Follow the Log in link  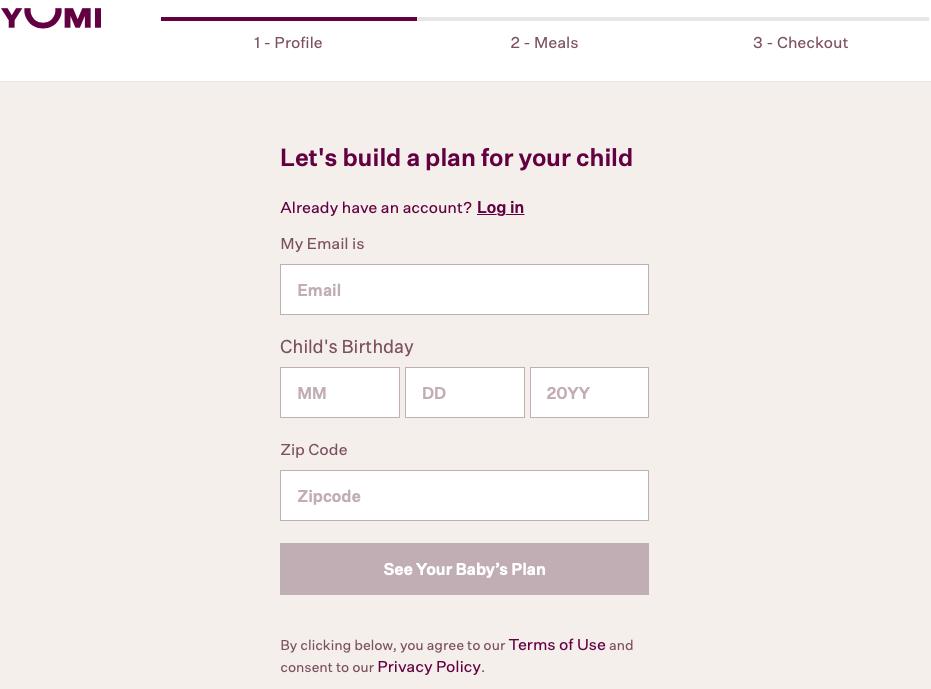pos(500,208)
